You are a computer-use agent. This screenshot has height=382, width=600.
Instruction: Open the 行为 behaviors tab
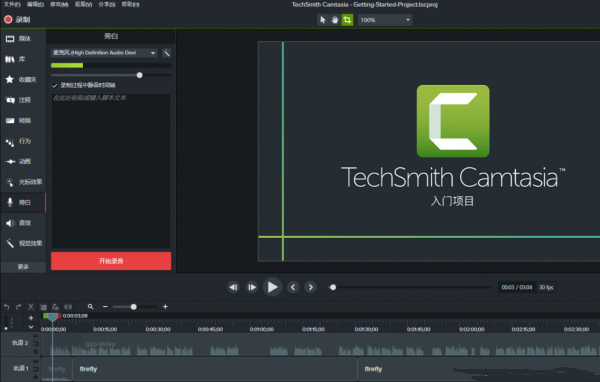coord(23,141)
